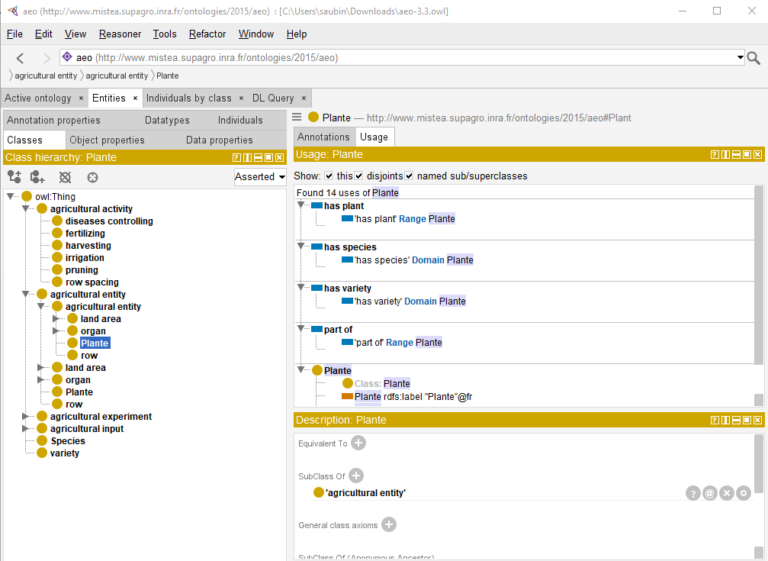768x561 pixels.
Task: Click the back navigation arrow
Action: pyautogui.click(x=20, y=58)
